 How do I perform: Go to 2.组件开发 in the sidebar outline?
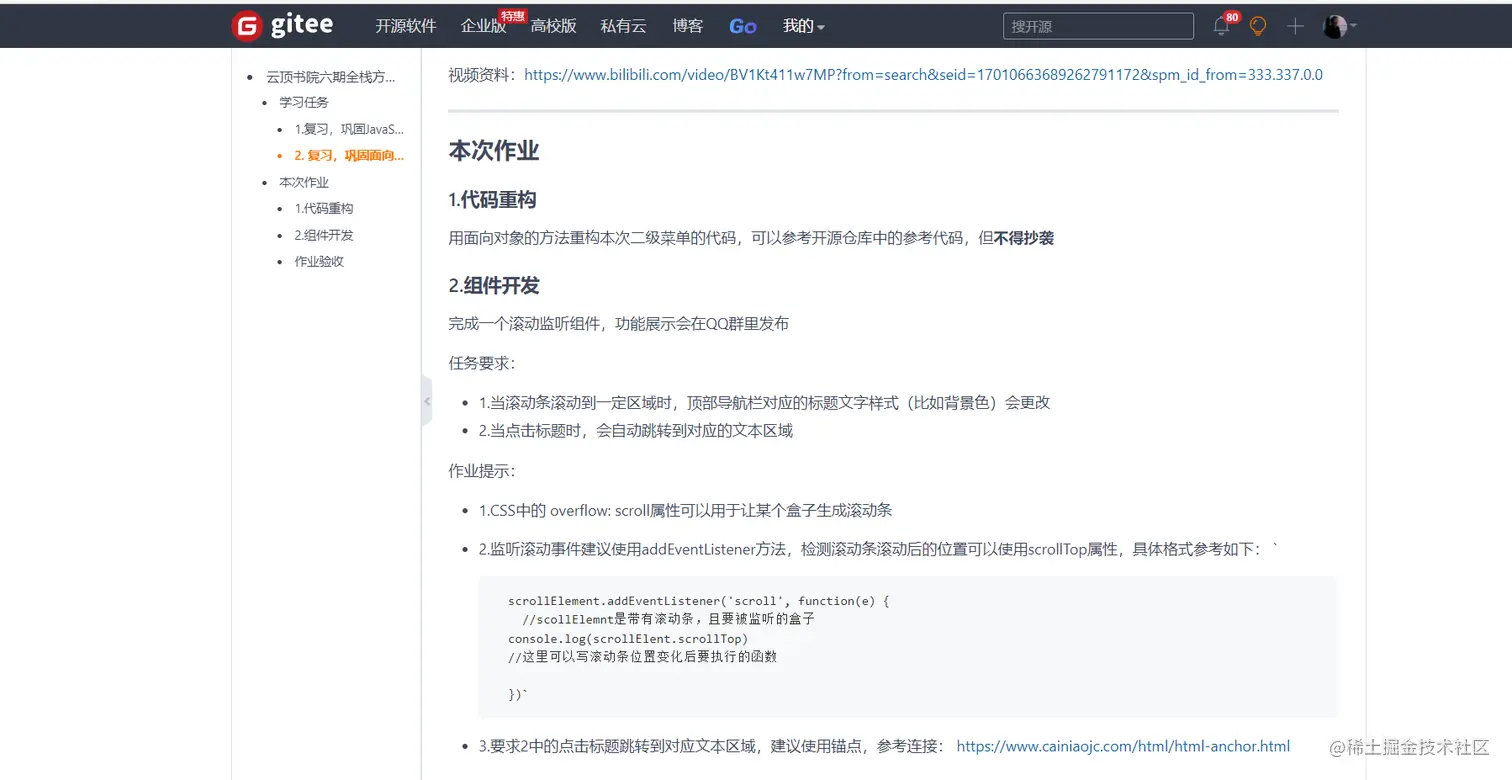[x=324, y=235]
